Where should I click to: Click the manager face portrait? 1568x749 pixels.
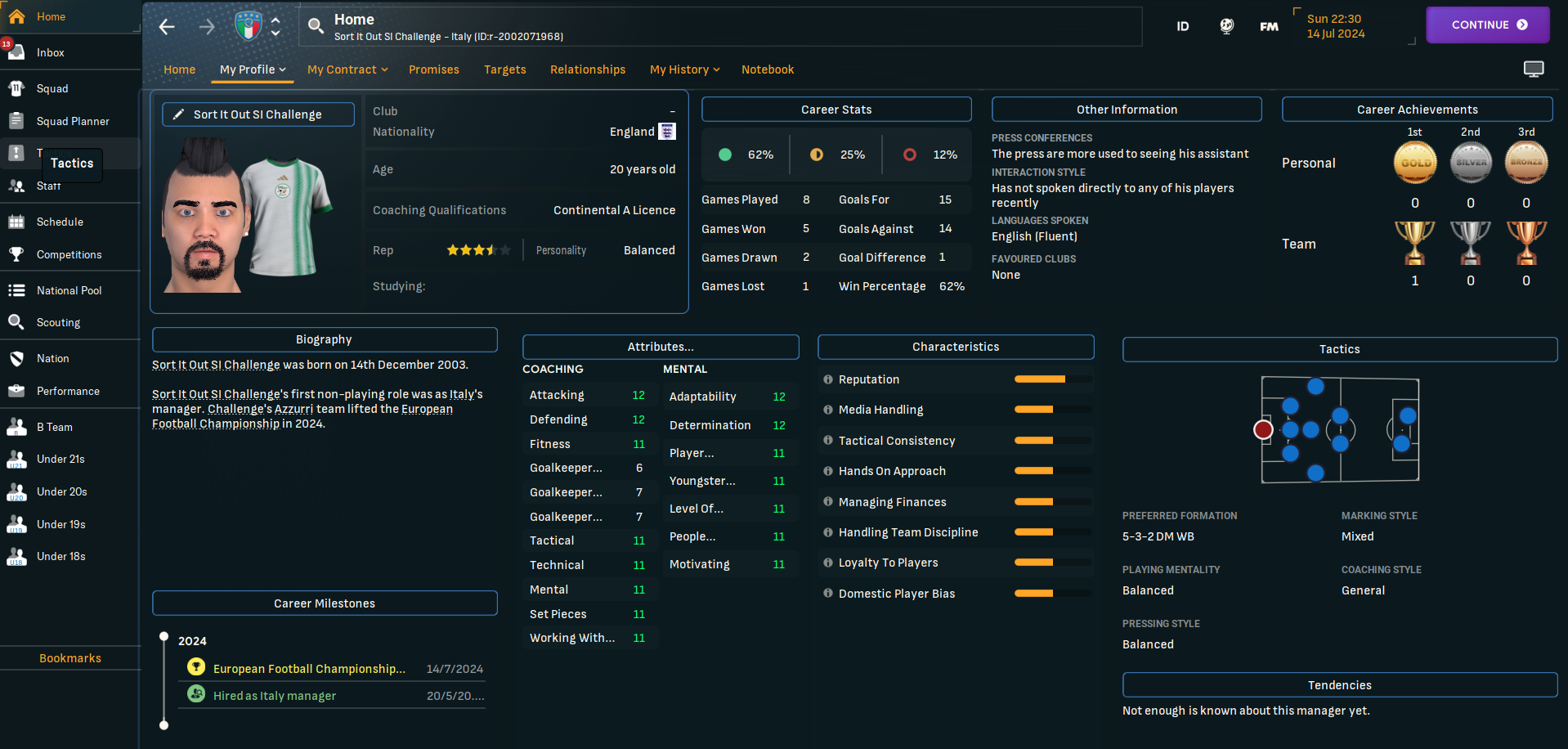tap(204, 216)
